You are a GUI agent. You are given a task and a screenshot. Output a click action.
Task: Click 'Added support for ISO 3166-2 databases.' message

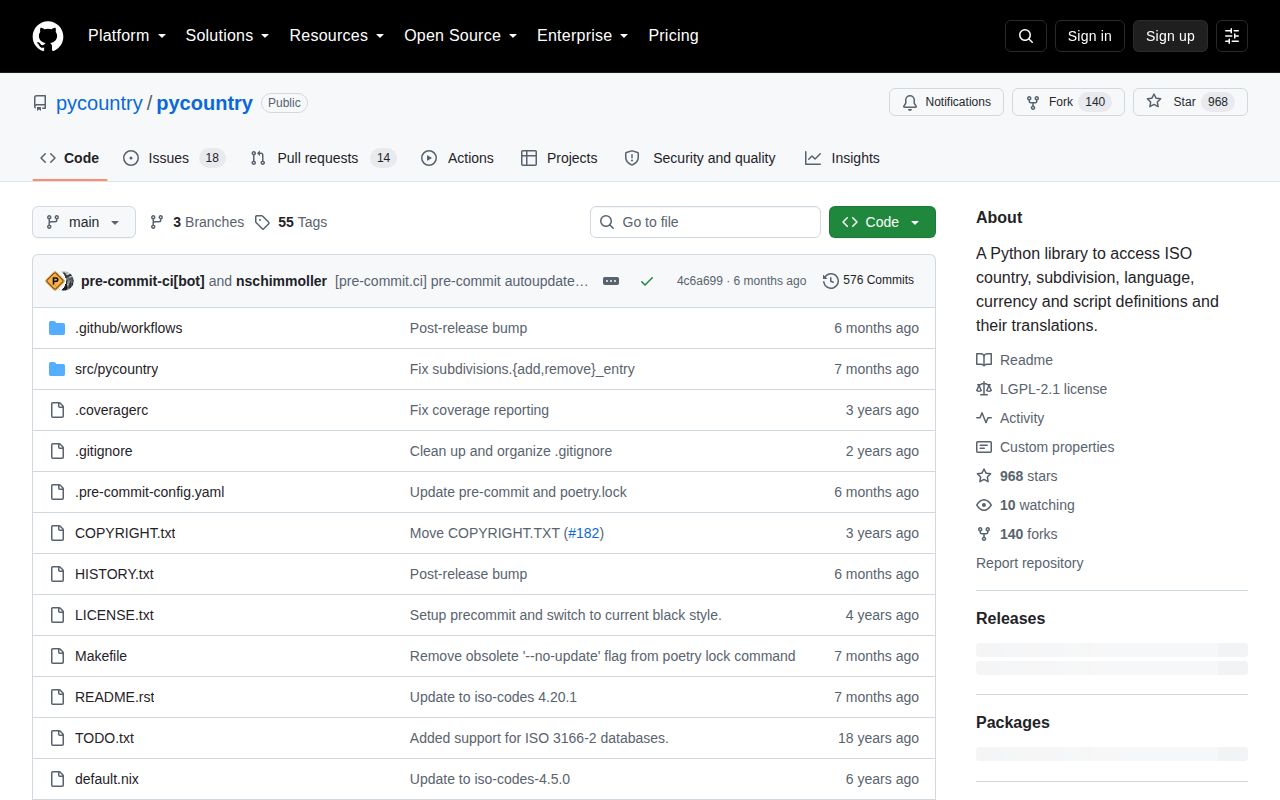pyautogui.click(x=539, y=738)
